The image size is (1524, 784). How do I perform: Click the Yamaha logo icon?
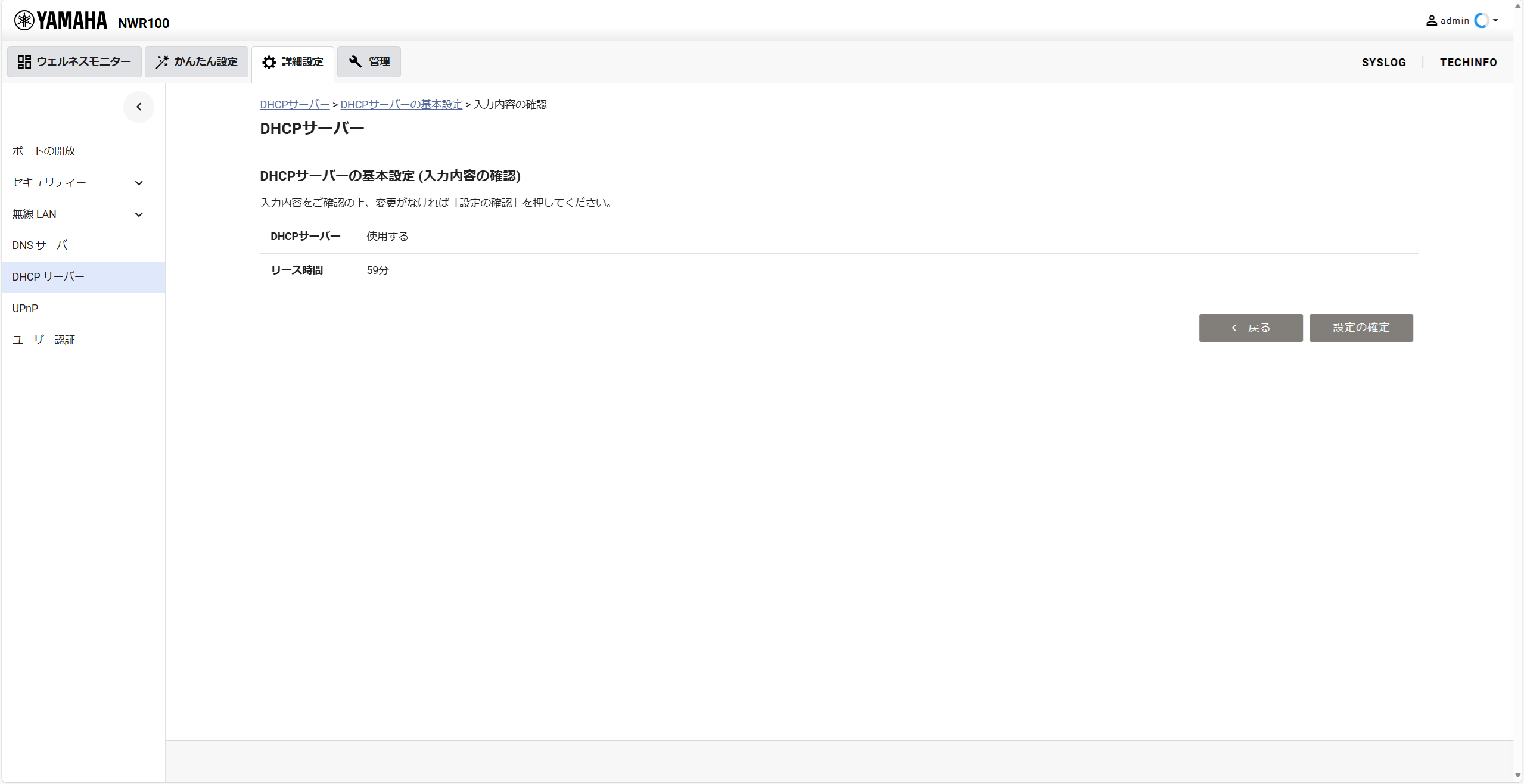click(x=24, y=20)
